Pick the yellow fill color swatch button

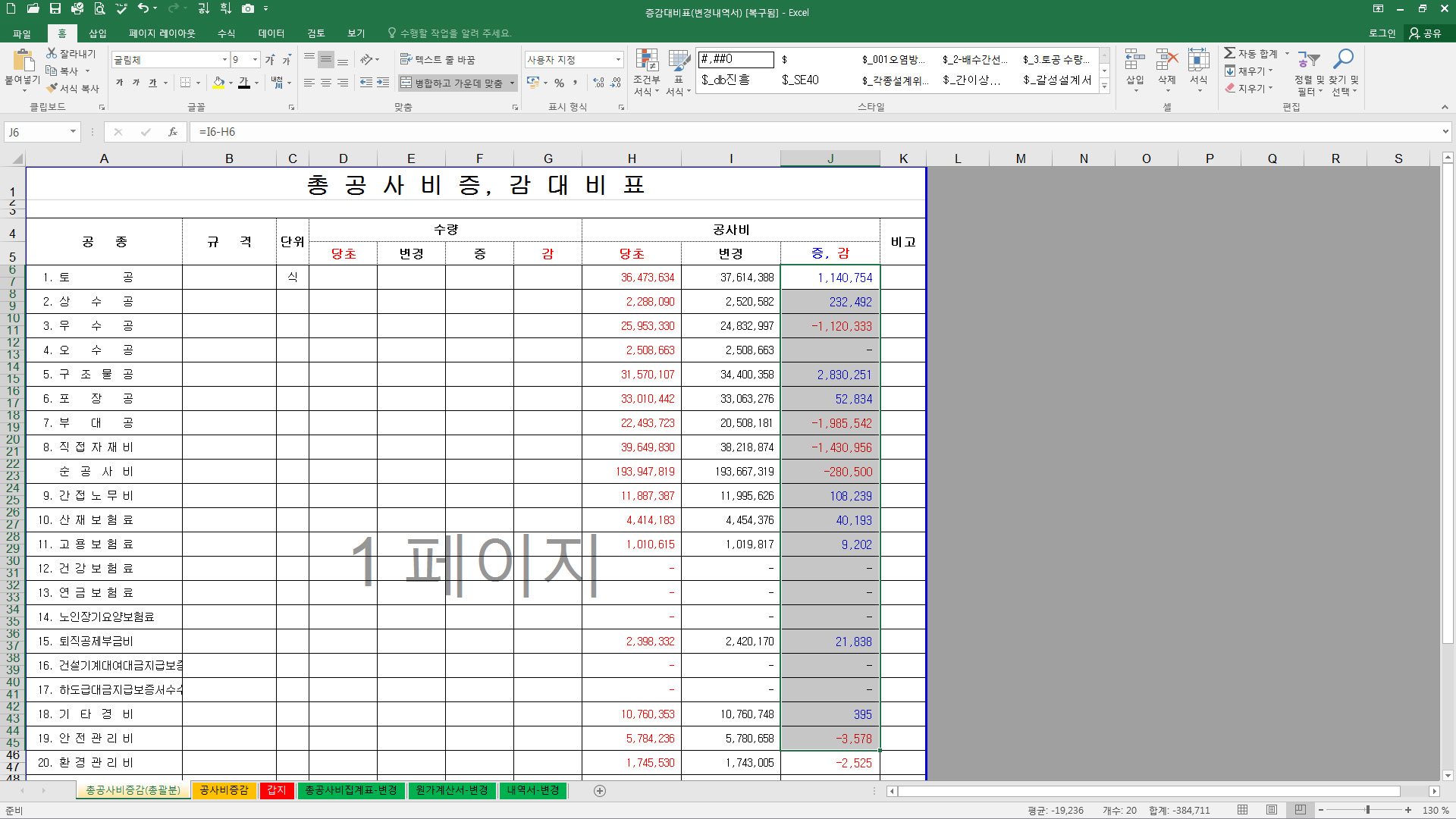click(218, 83)
